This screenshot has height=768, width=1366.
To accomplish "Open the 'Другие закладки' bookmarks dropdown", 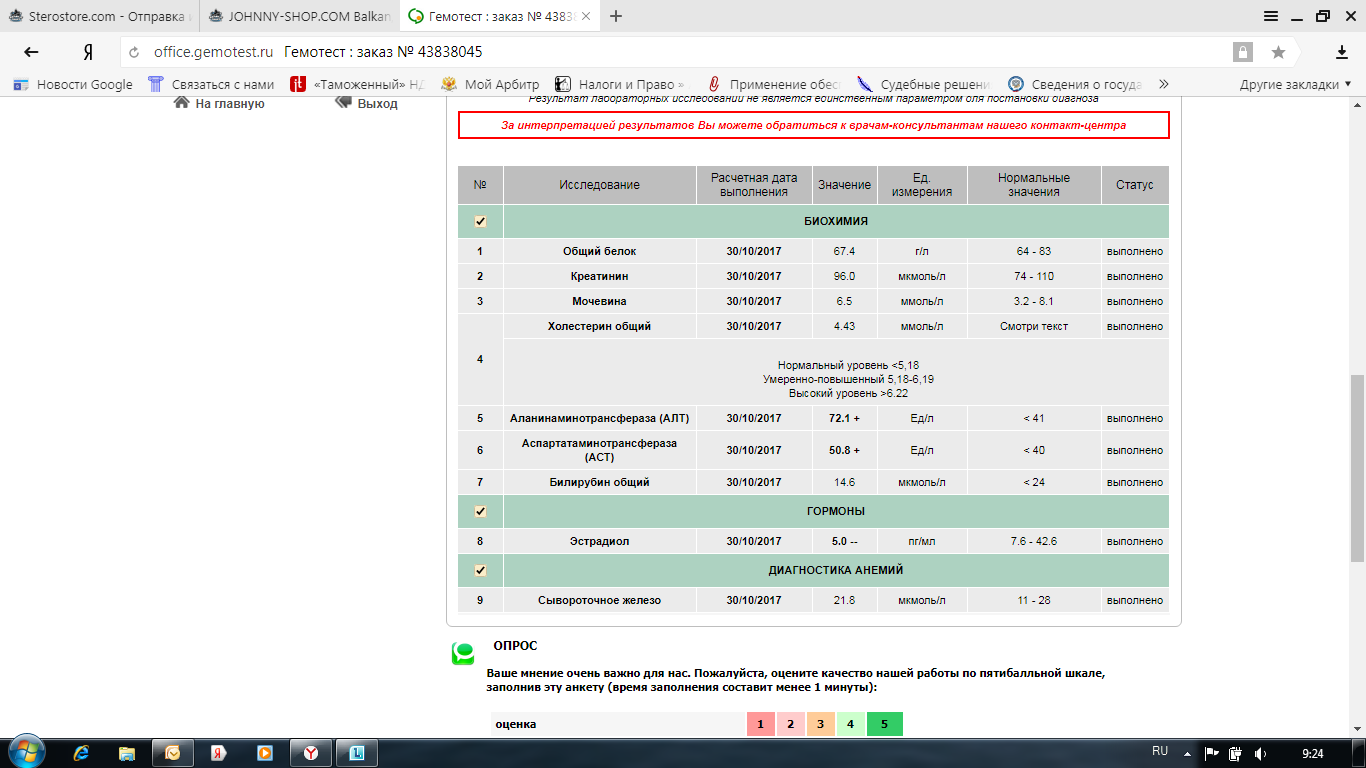I will click(x=1295, y=85).
